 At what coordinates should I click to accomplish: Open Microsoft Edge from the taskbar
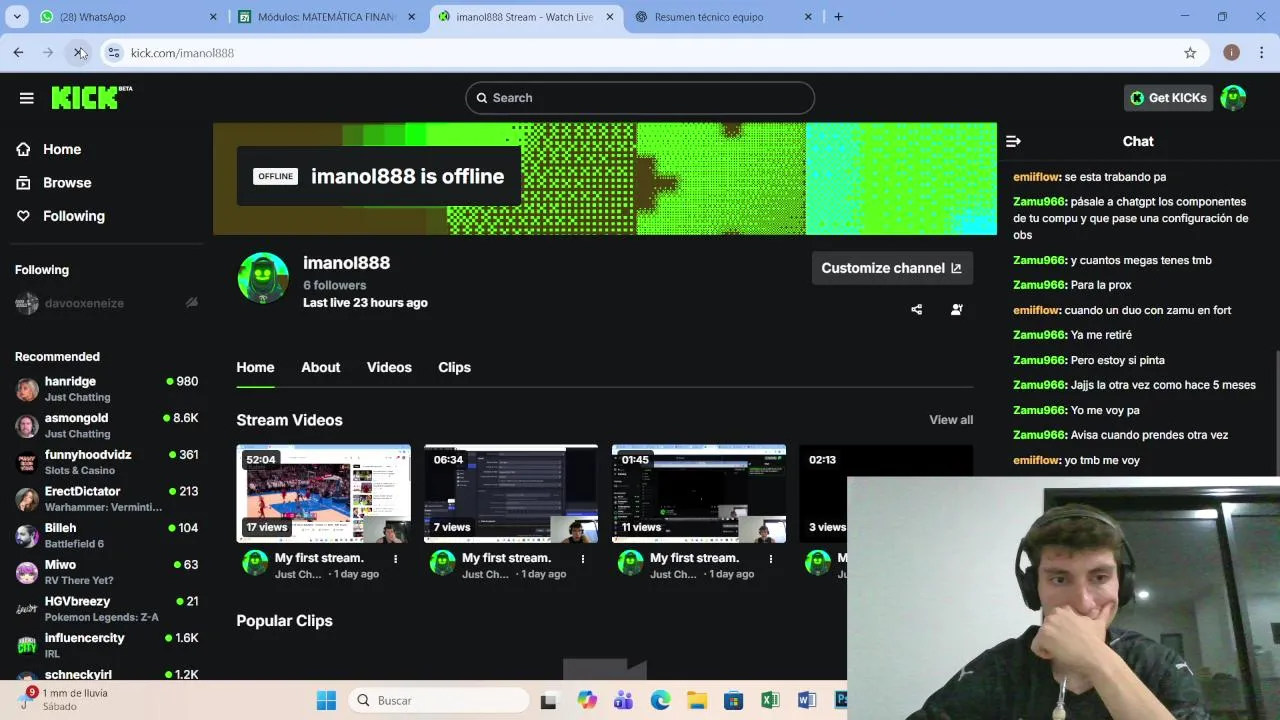660,701
